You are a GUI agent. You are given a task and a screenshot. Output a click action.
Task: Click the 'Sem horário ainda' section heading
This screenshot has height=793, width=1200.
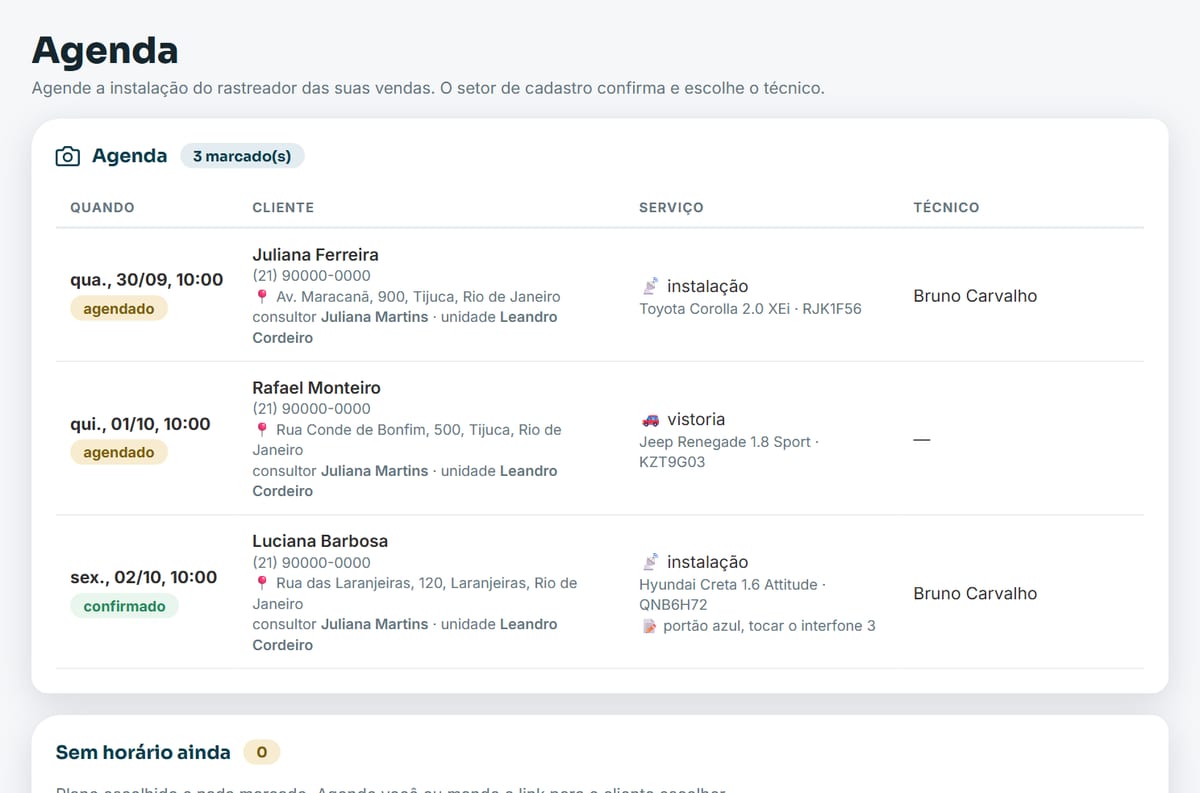coord(143,752)
